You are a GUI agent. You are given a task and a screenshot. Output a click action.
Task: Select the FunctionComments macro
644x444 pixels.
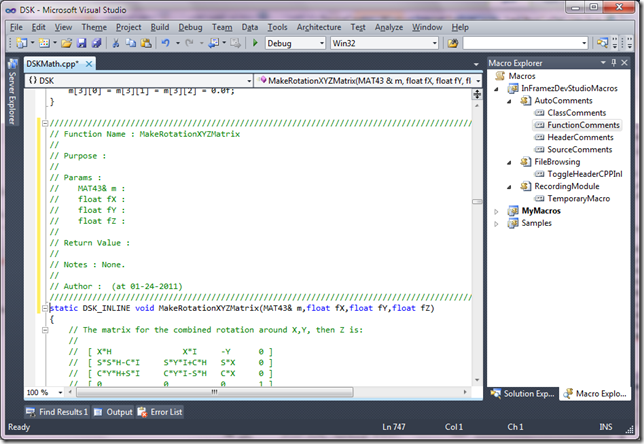pyautogui.click(x=583, y=125)
